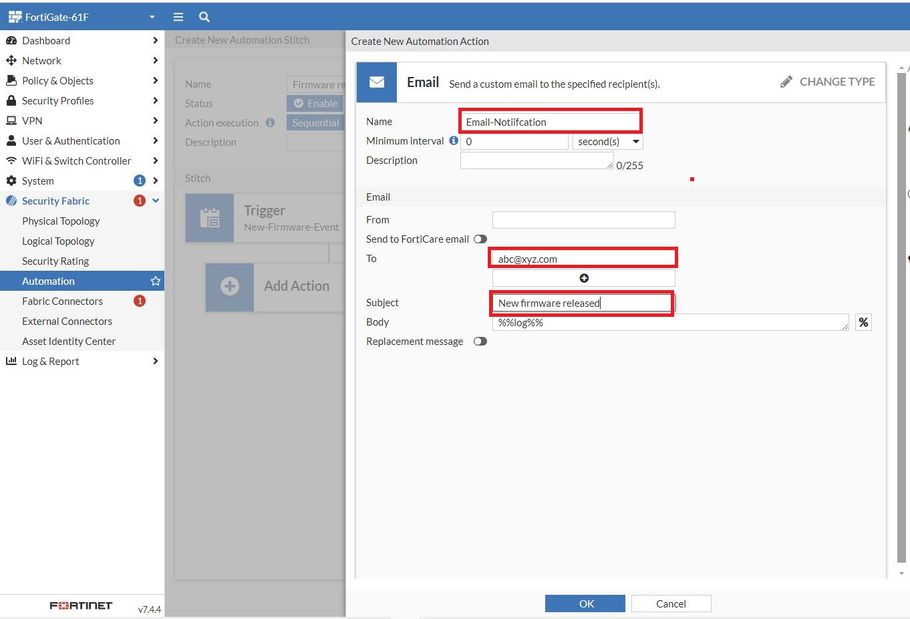
Task: Enable the Replacement message toggle
Action: 480,341
